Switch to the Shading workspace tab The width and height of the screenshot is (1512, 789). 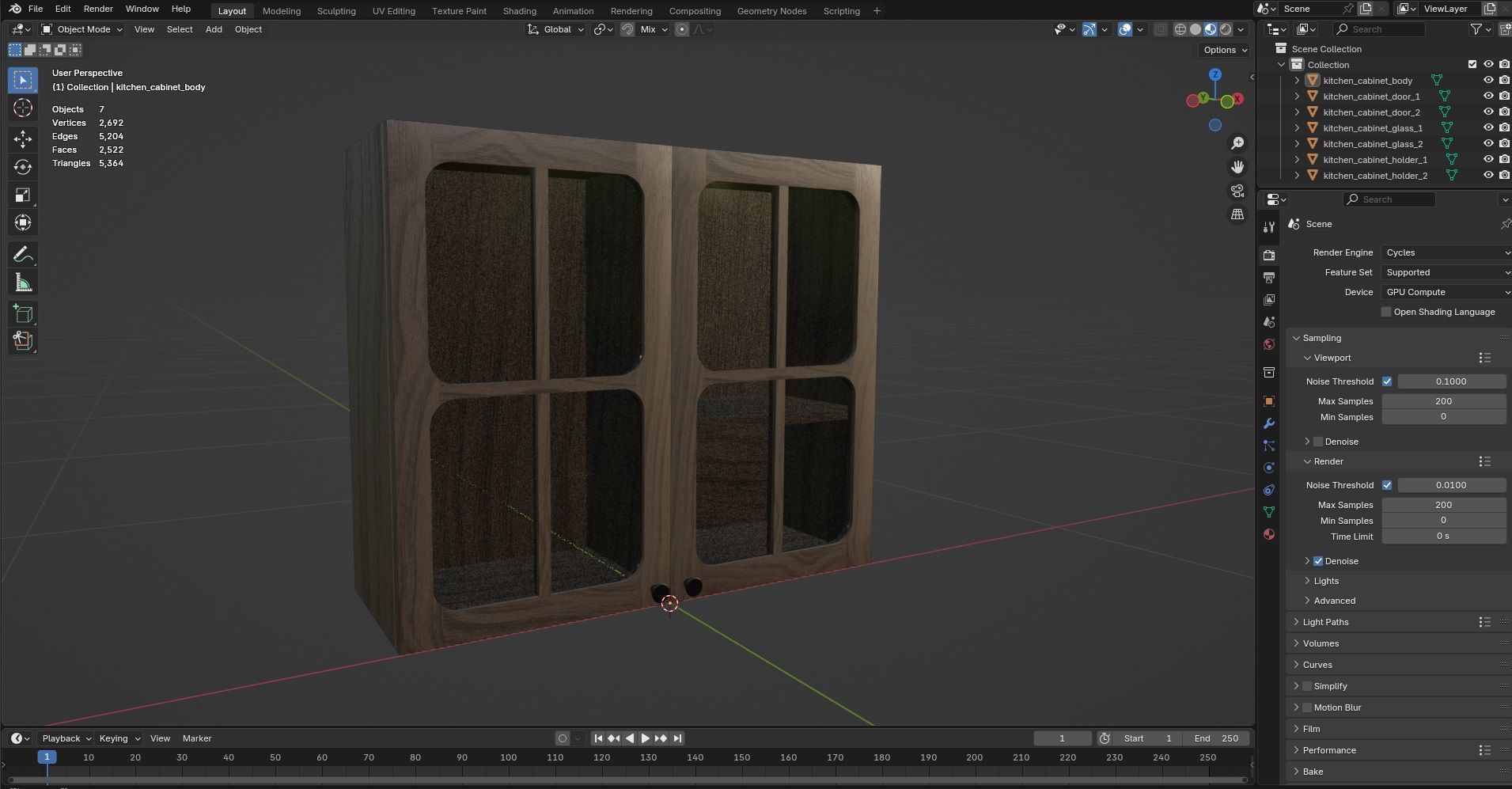click(520, 11)
